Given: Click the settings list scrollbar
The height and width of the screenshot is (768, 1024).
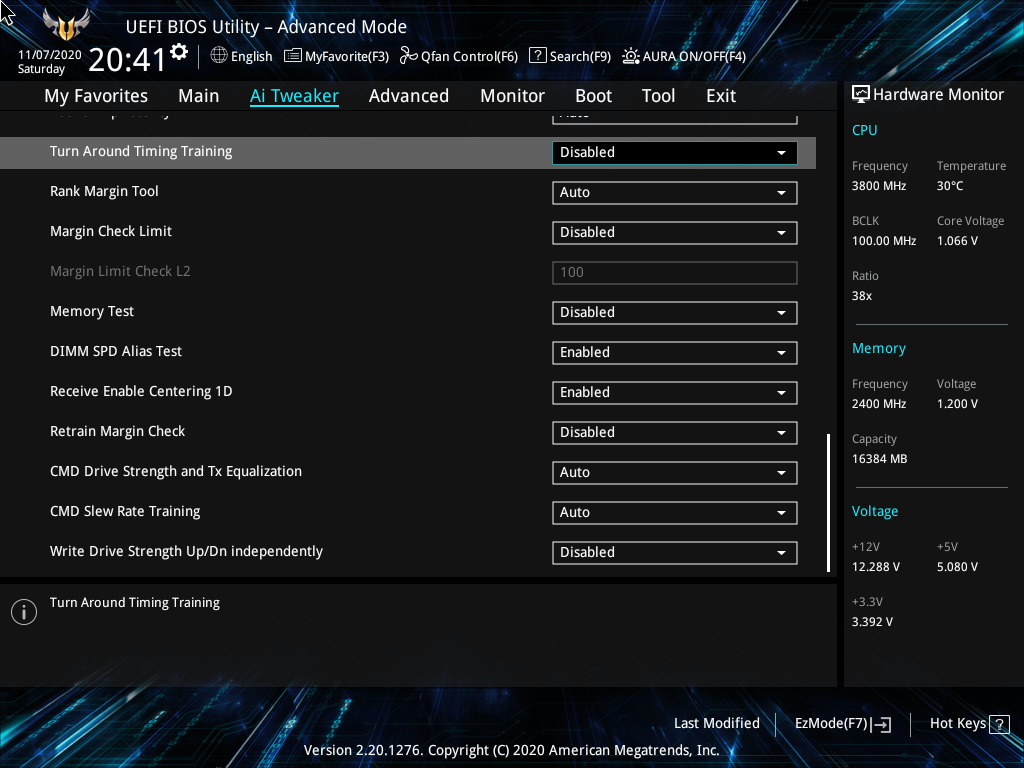Looking at the screenshot, I should point(829,503).
